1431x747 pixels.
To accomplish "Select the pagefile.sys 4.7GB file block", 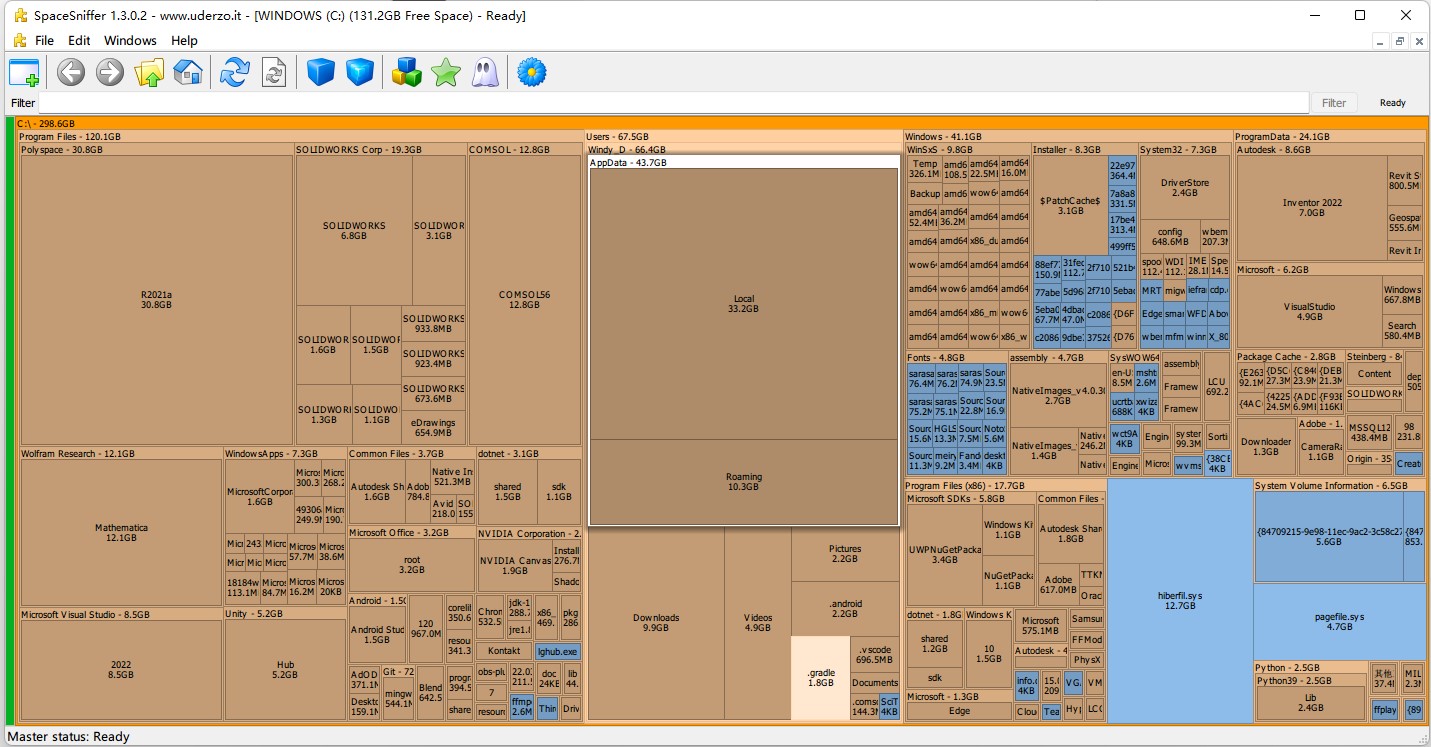I will tap(1339, 621).
